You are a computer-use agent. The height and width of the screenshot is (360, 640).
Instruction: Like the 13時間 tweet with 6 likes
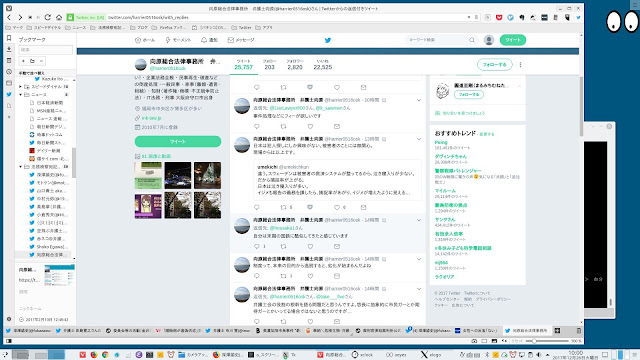click(x=337, y=207)
